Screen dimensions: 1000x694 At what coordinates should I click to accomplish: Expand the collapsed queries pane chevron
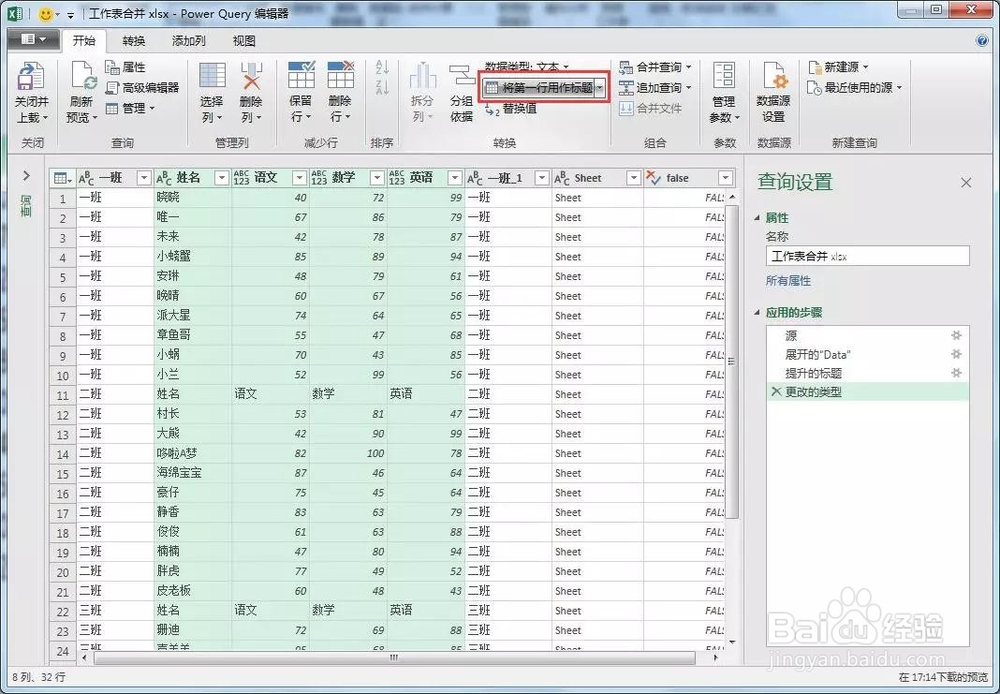pyautogui.click(x=26, y=175)
